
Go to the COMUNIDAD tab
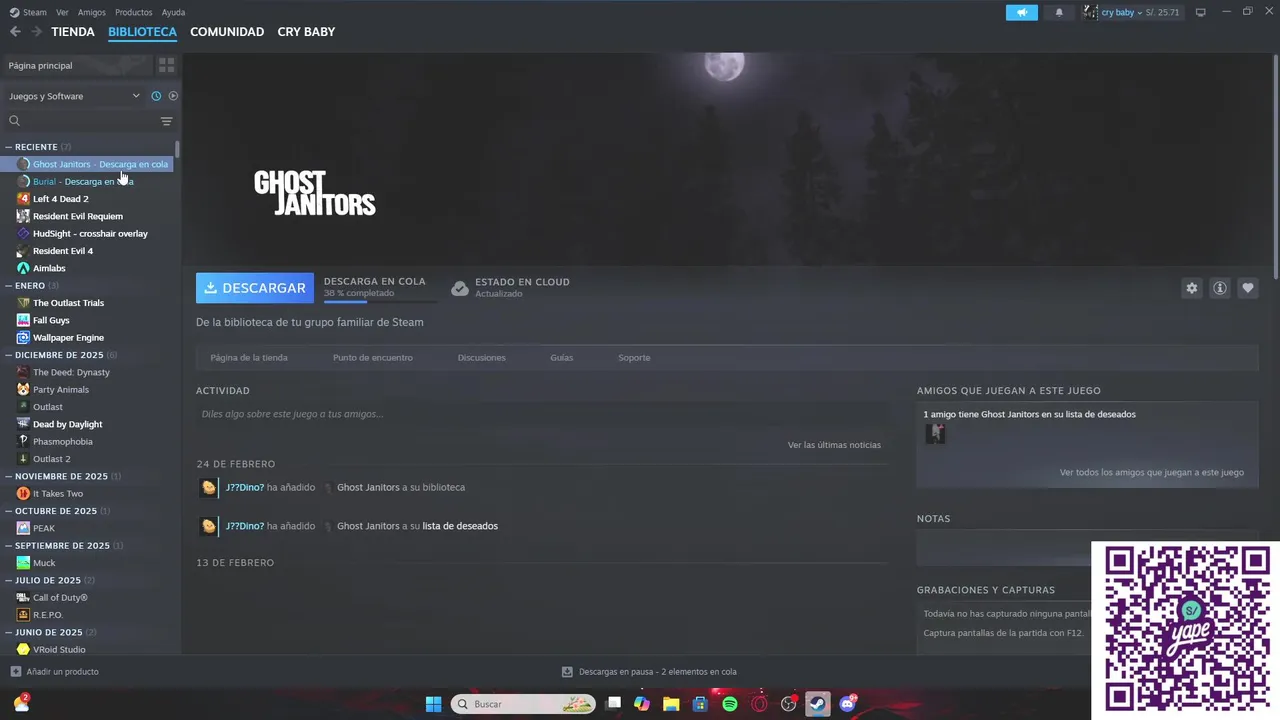tap(227, 32)
